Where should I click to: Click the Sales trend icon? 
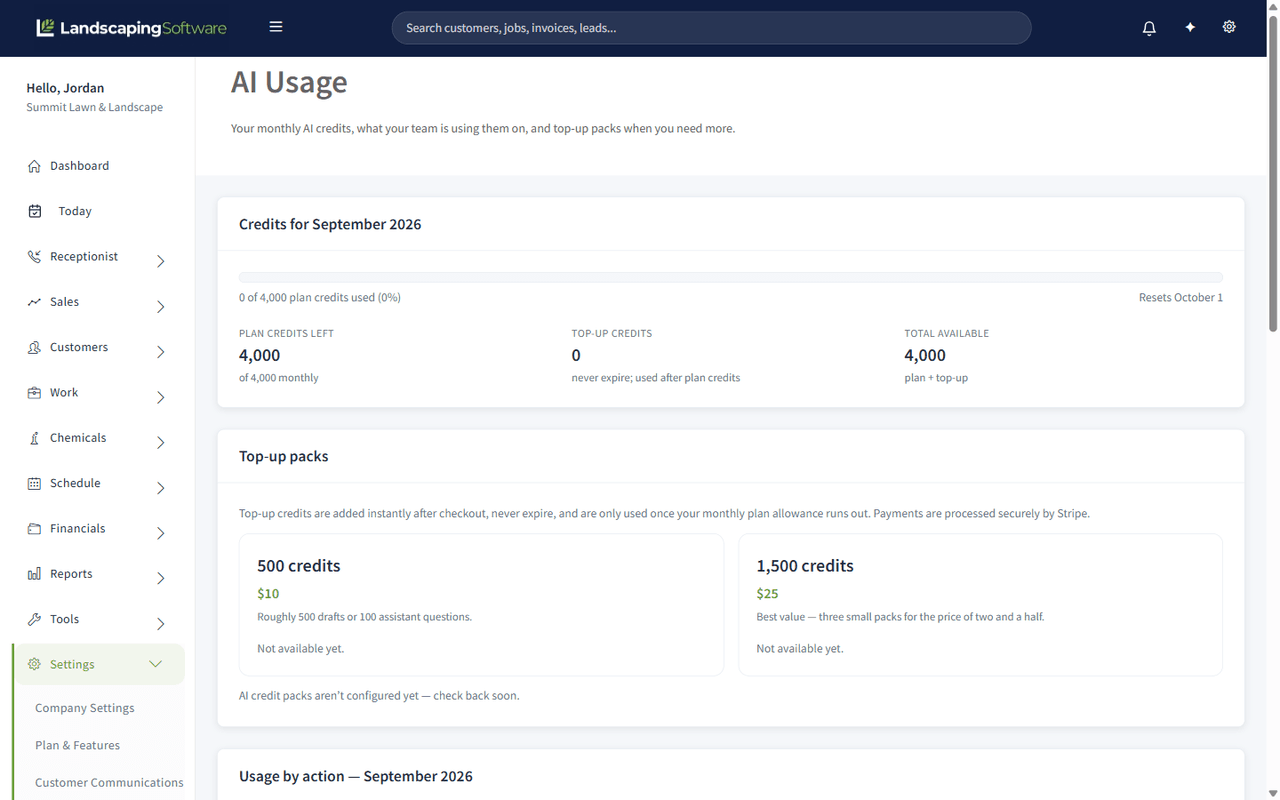34,302
